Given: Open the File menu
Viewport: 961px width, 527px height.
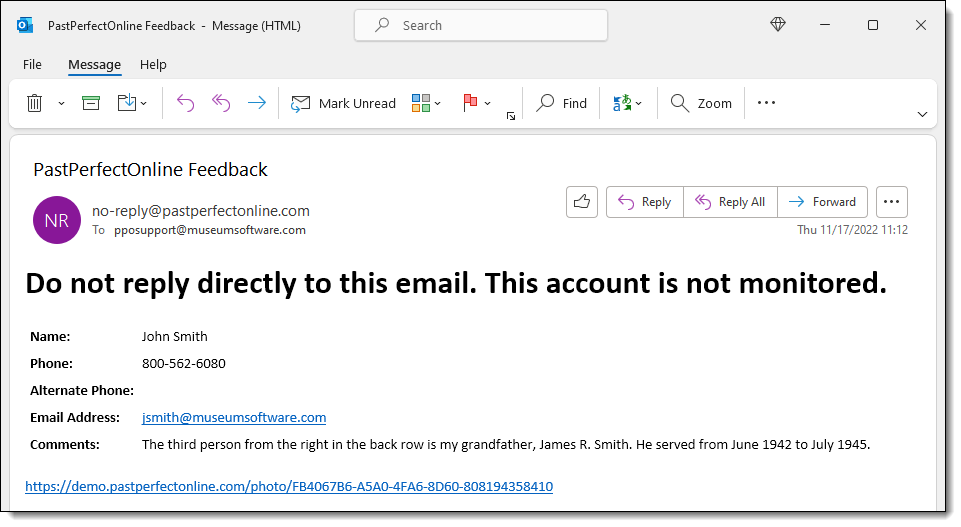Looking at the screenshot, I should 32,64.
